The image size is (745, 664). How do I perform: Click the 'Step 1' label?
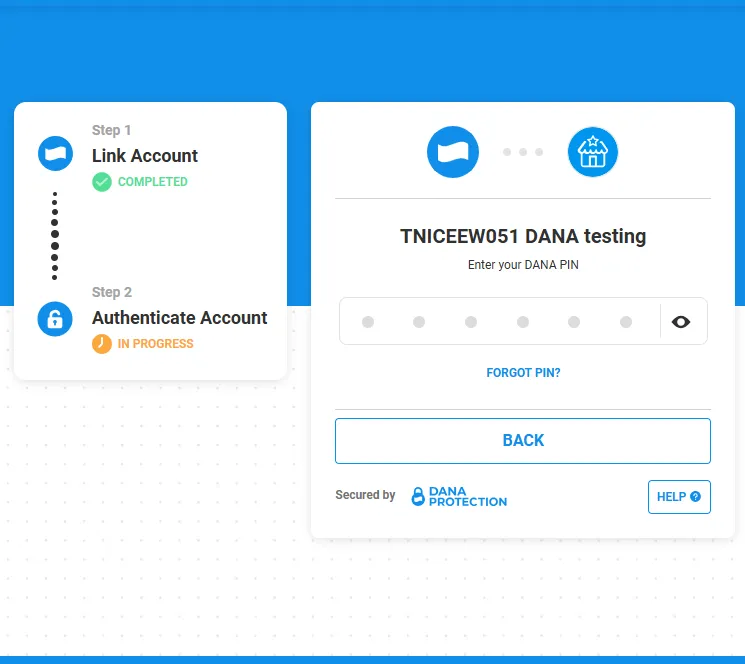pyautogui.click(x=111, y=130)
